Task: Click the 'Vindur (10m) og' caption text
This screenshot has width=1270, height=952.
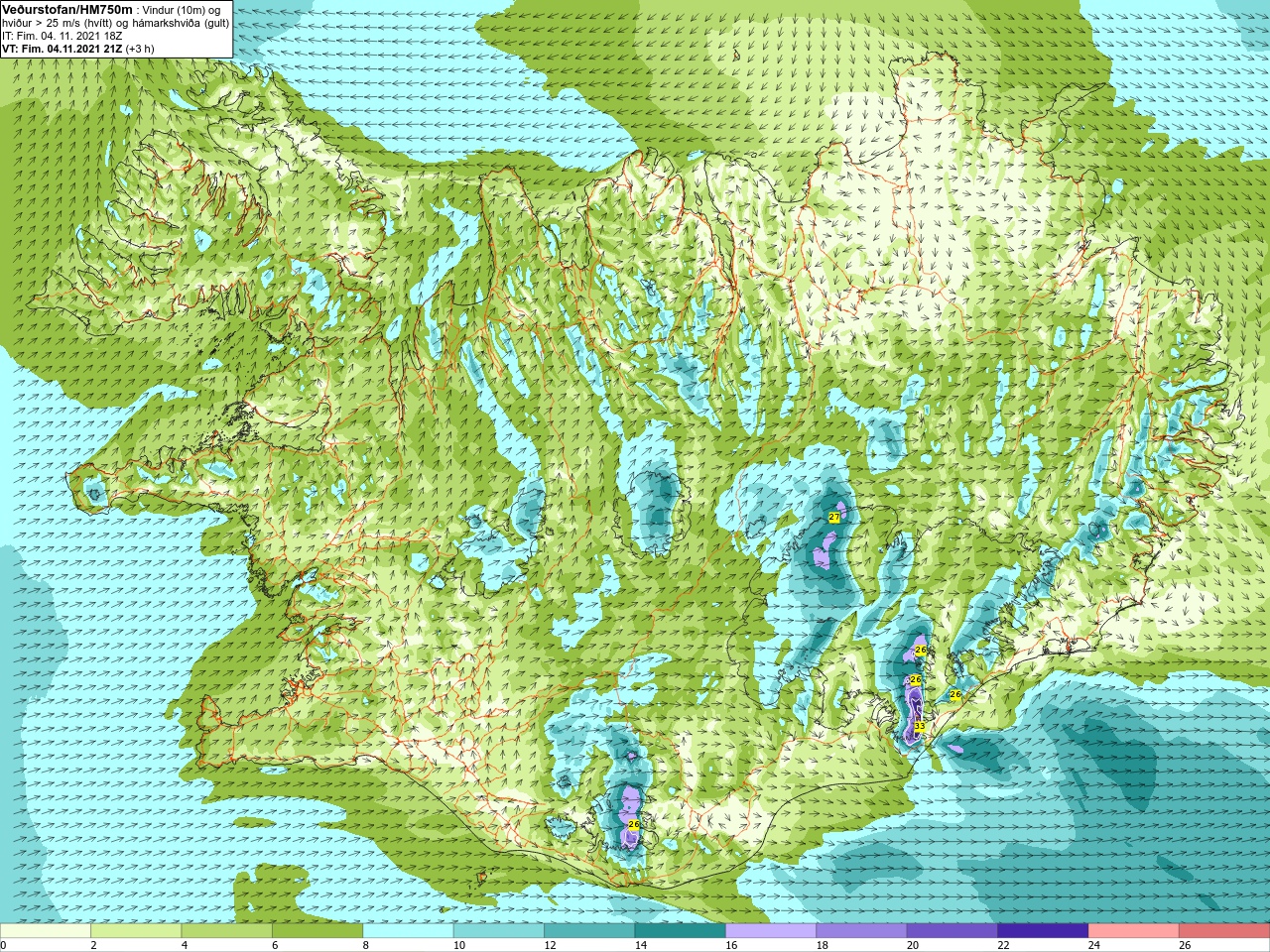Action: (x=182, y=9)
